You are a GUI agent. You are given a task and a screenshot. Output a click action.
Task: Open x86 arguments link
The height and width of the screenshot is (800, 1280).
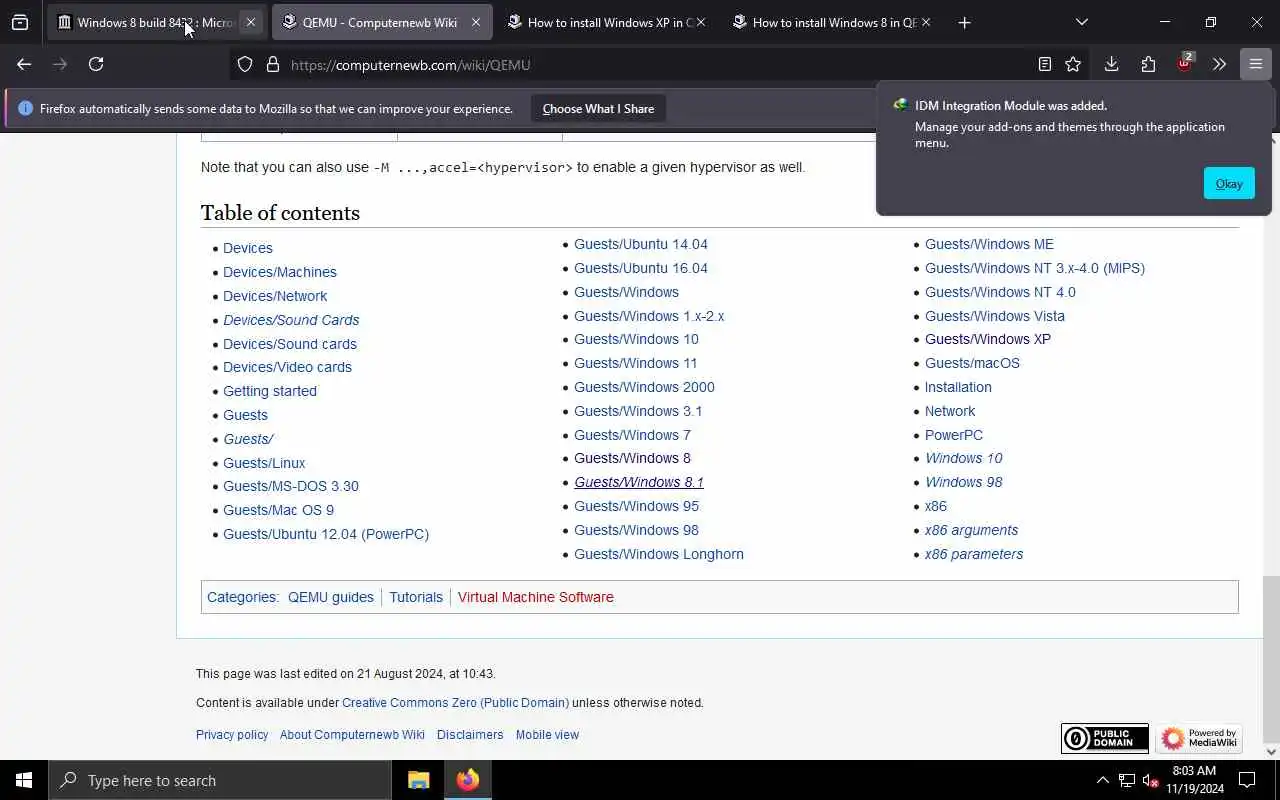coord(971,530)
